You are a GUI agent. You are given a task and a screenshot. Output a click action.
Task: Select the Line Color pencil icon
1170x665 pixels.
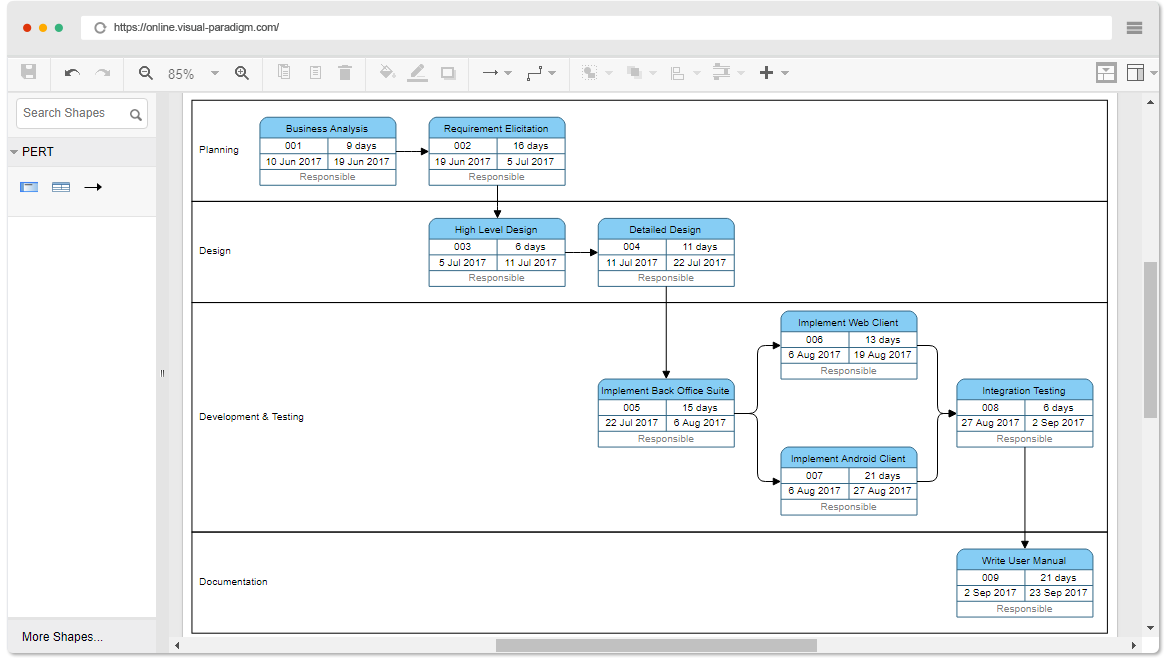click(x=418, y=72)
